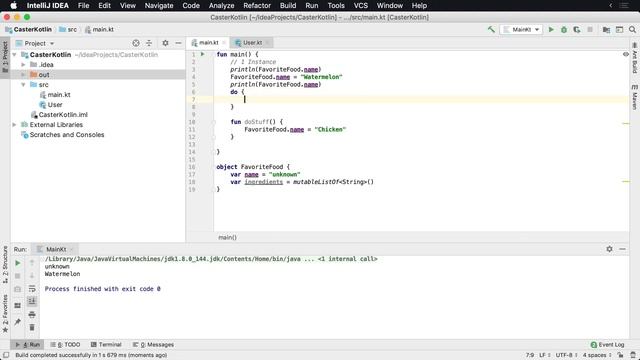Rerun MainKt from the Run panel
The width and height of the screenshot is (640, 360).
click(18, 263)
